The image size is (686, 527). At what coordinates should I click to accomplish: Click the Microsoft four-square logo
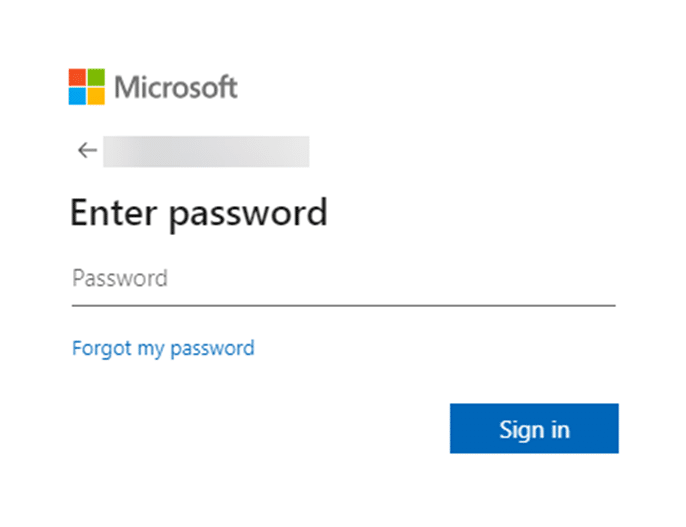coord(86,87)
